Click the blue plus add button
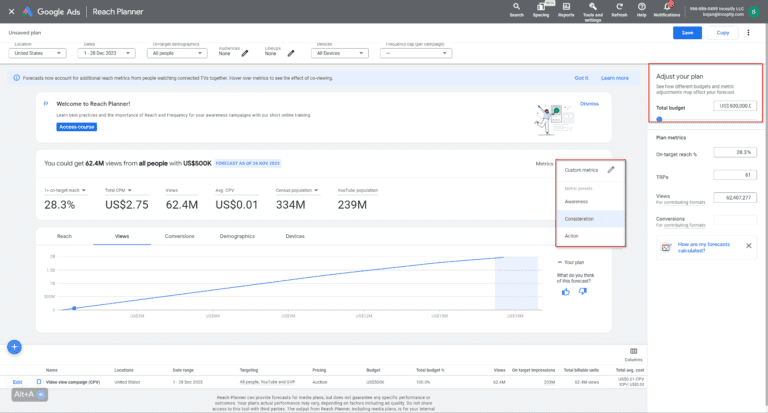 [14, 347]
